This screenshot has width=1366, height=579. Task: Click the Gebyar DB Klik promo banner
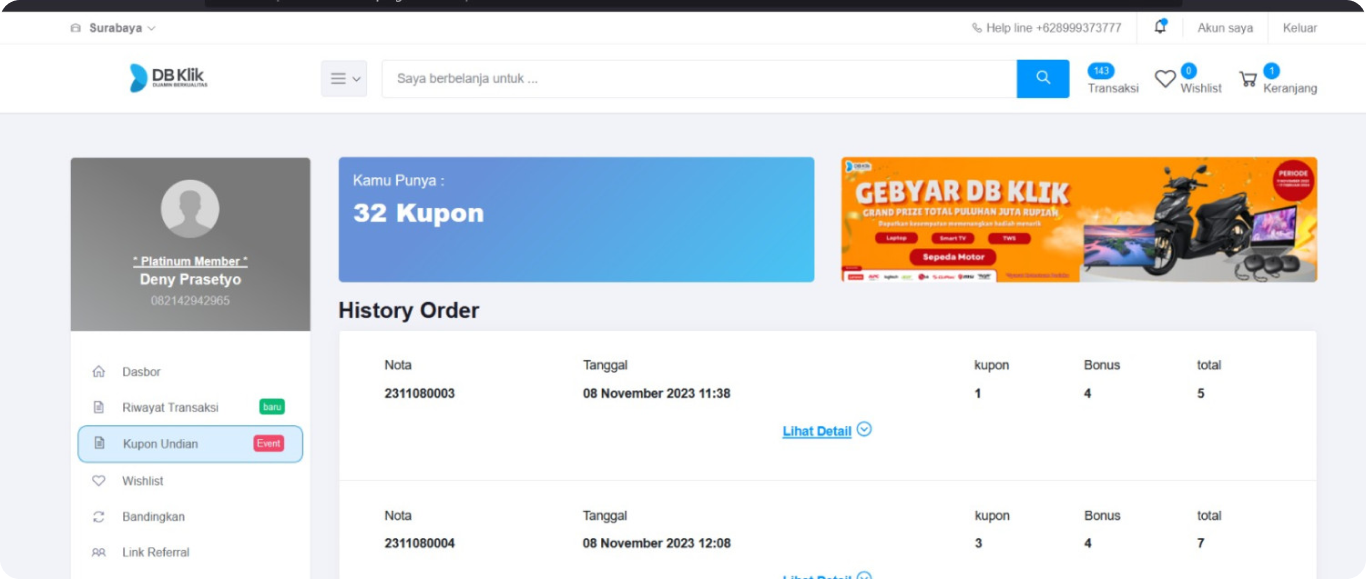point(1078,219)
